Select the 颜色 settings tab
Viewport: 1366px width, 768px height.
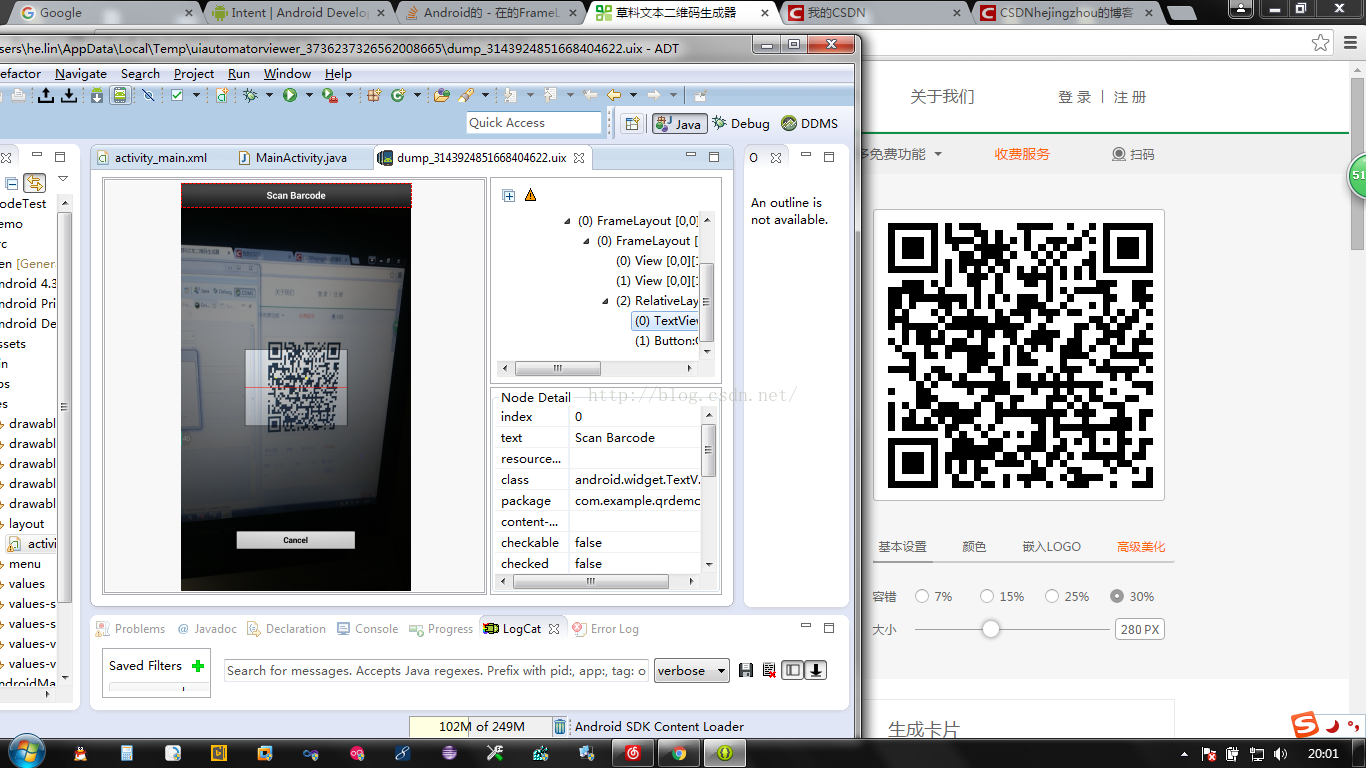coord(974,547)
